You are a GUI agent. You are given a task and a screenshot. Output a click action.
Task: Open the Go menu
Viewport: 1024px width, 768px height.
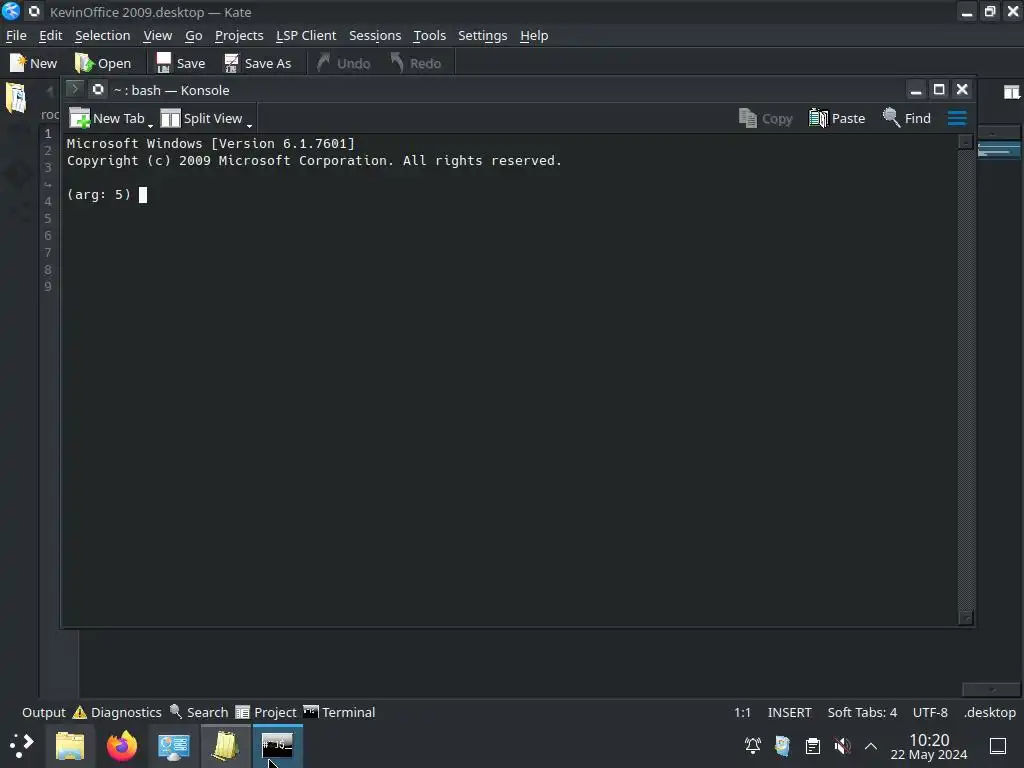[193, 35]
